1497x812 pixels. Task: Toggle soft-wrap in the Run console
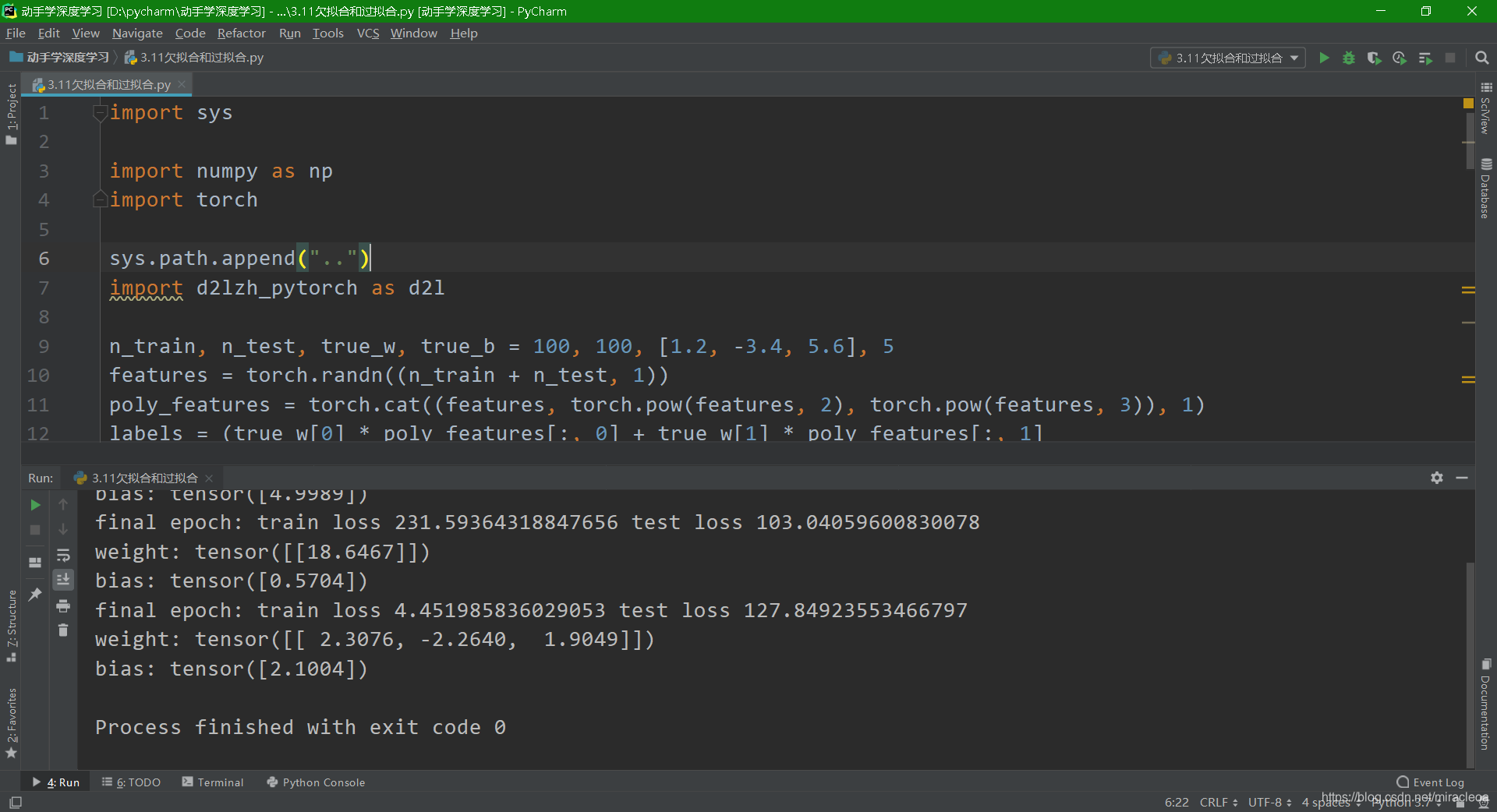[63, 555]
